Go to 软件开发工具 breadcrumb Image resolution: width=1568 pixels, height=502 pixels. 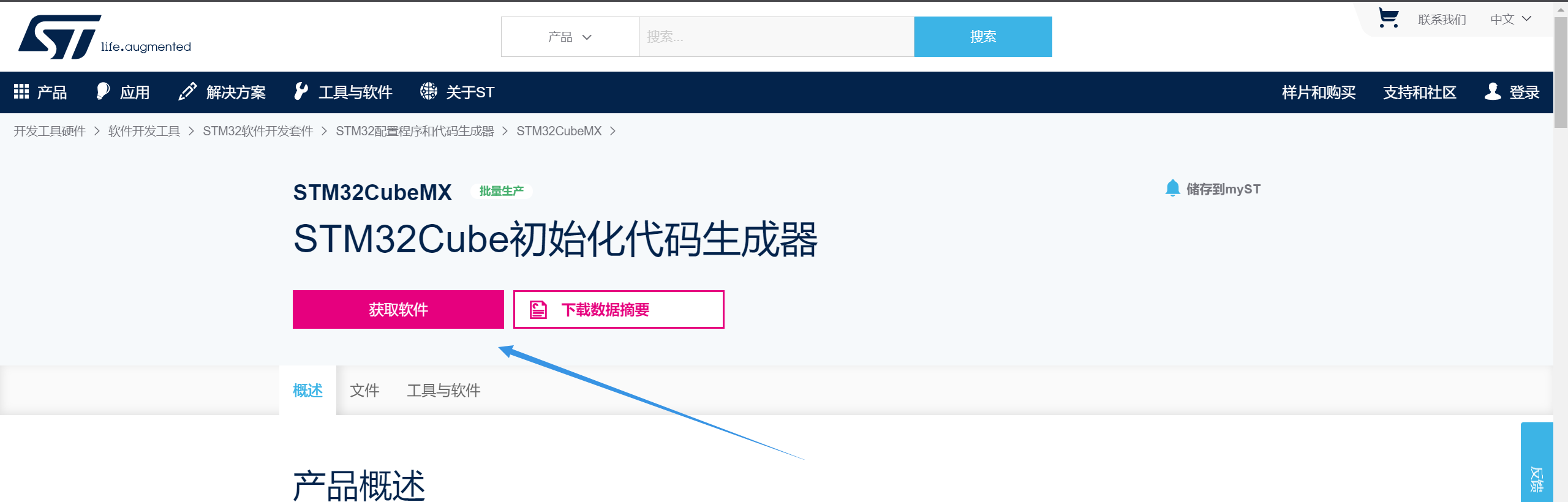click(x=144, y=132)
